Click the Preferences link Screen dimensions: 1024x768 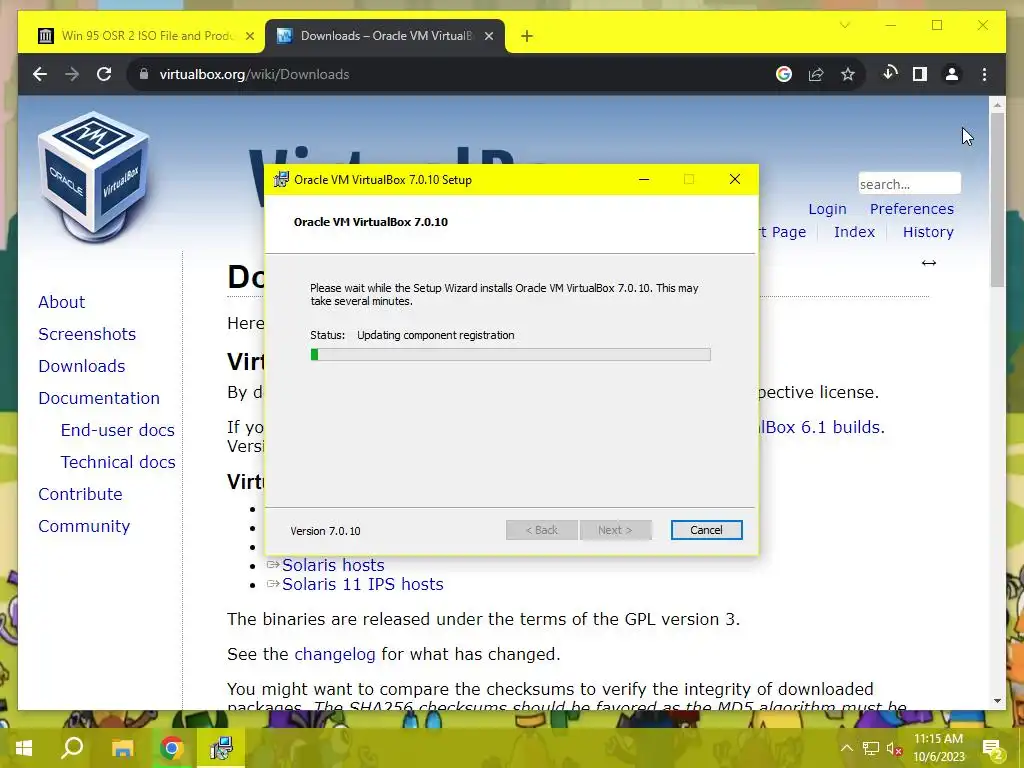click(x=912, y=209)
